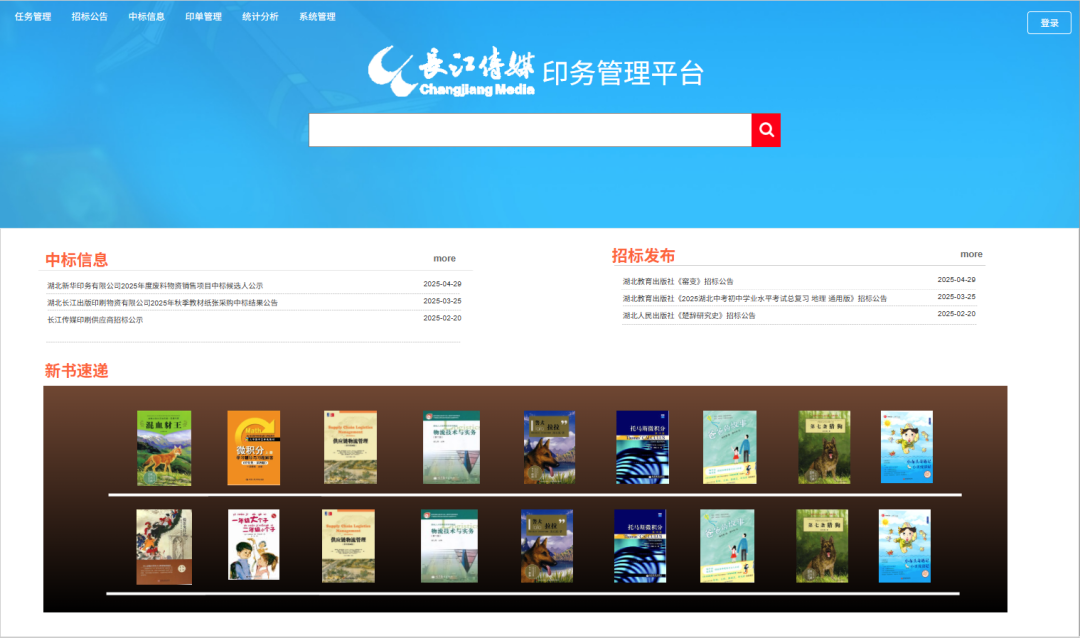This screenshot has height=638, width=1080.
Task: Click the red search magnifier icon
Action: [766, 130]
